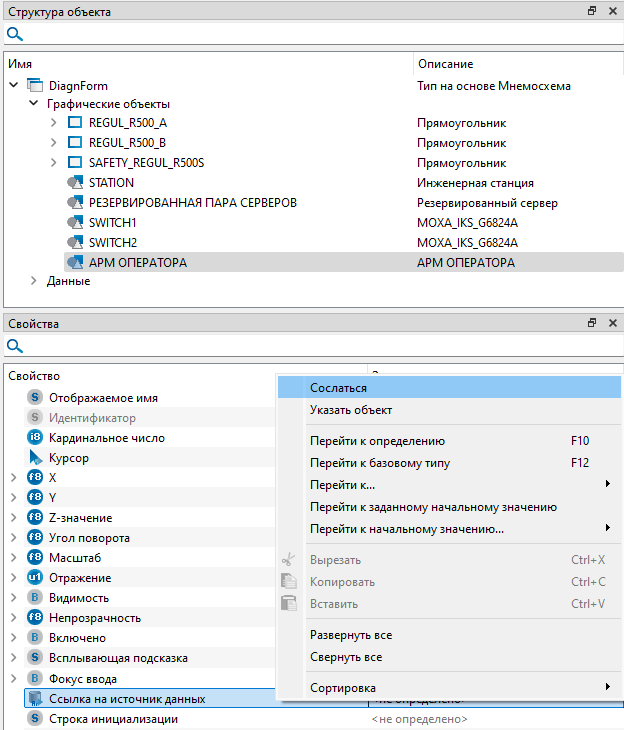The image size is (624, 730).
Task: Expand the Данные tree node
Action: 34,281
